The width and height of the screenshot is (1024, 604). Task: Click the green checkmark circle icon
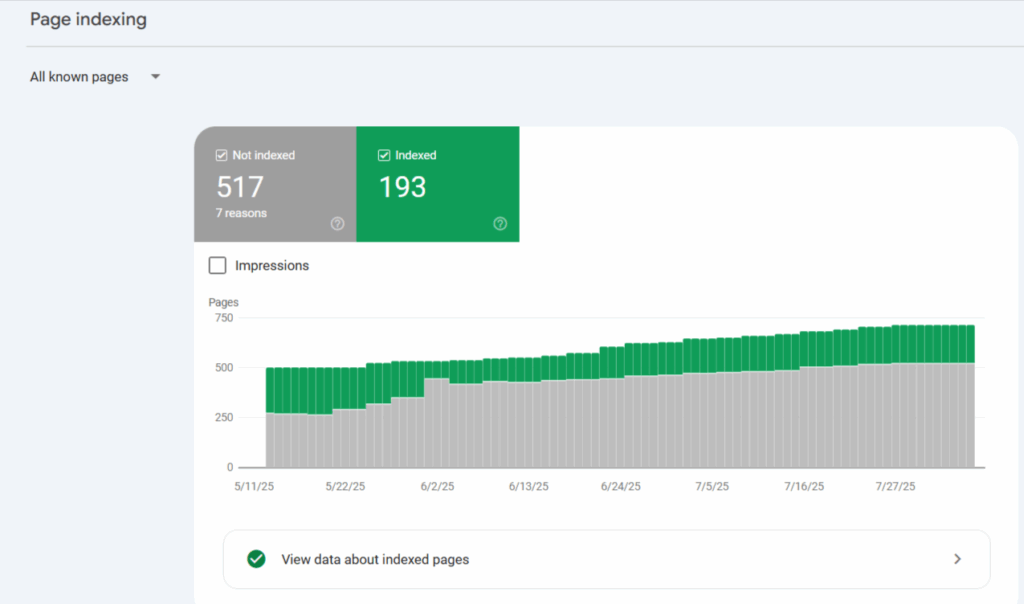[256, 559]
